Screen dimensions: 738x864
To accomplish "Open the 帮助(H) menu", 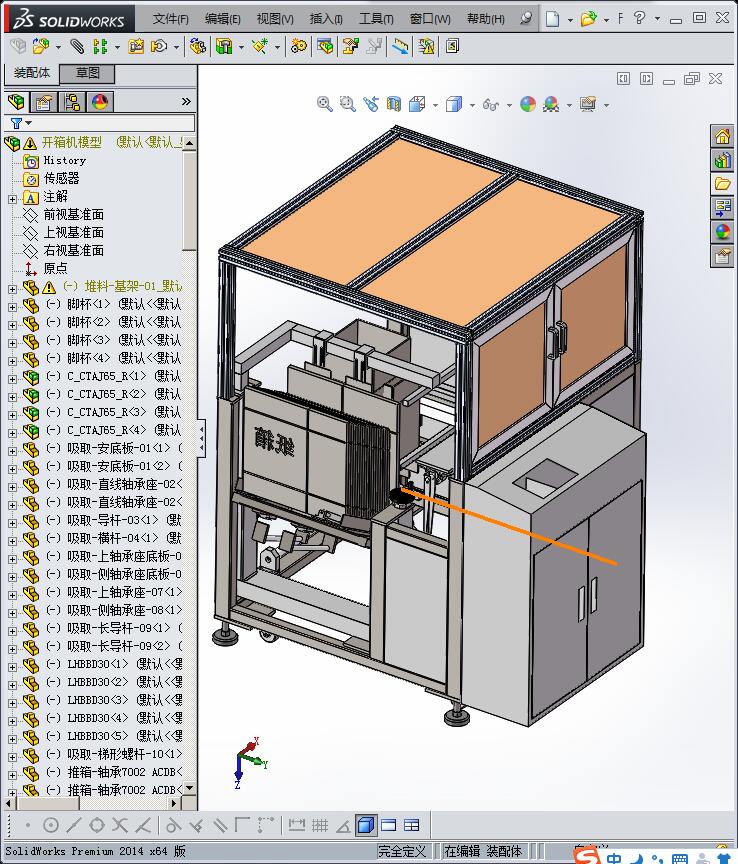I will [x=485, y=19].
